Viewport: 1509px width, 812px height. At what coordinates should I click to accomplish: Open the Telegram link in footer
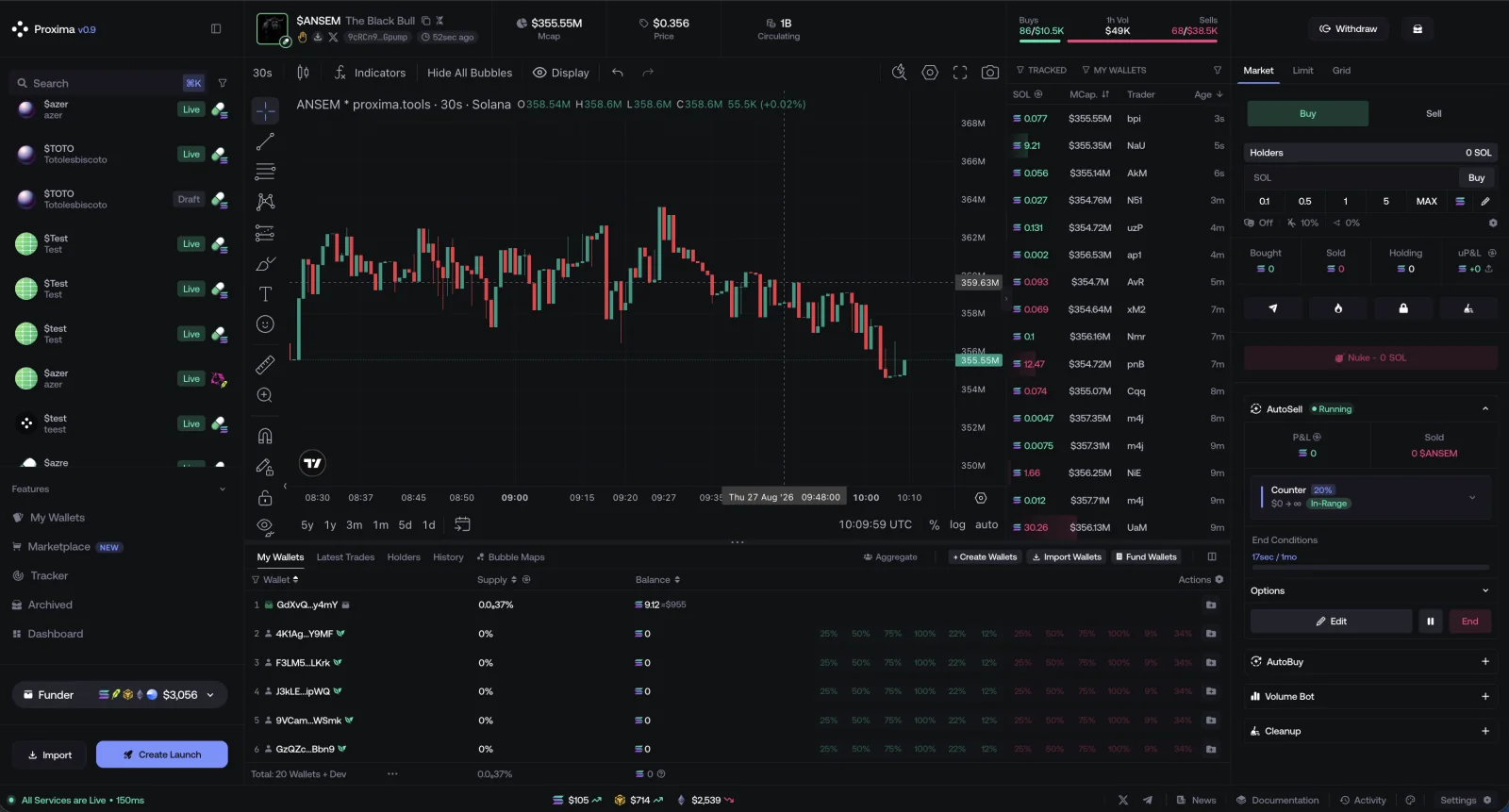pos(1148,801)
